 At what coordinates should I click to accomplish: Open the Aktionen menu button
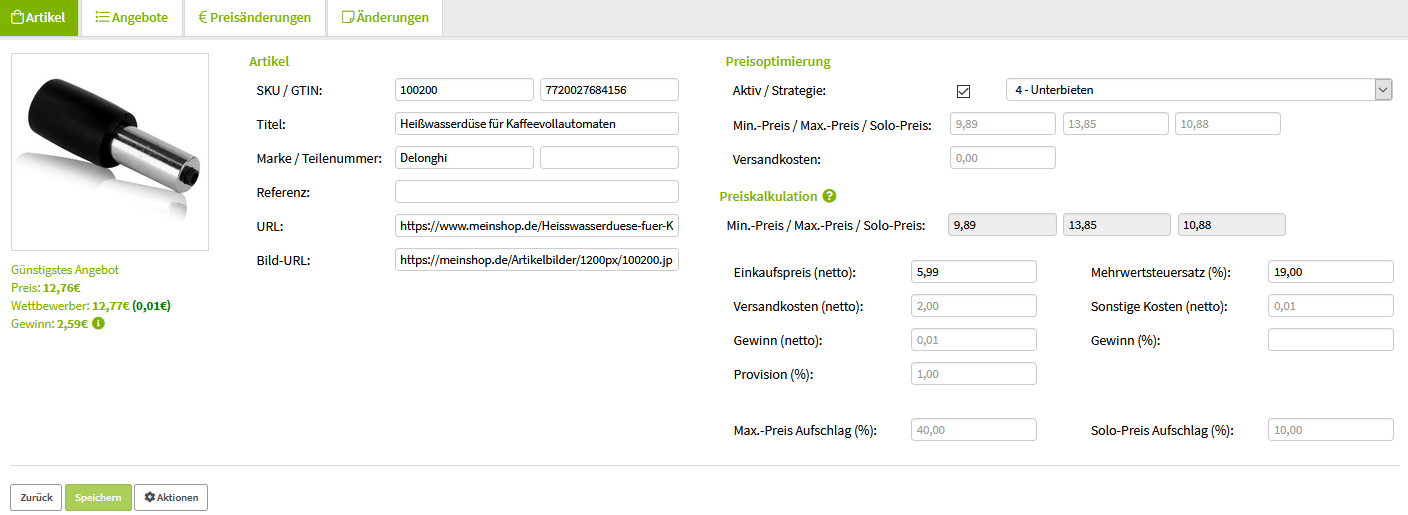pyautogui.click(x=171, y=497)
